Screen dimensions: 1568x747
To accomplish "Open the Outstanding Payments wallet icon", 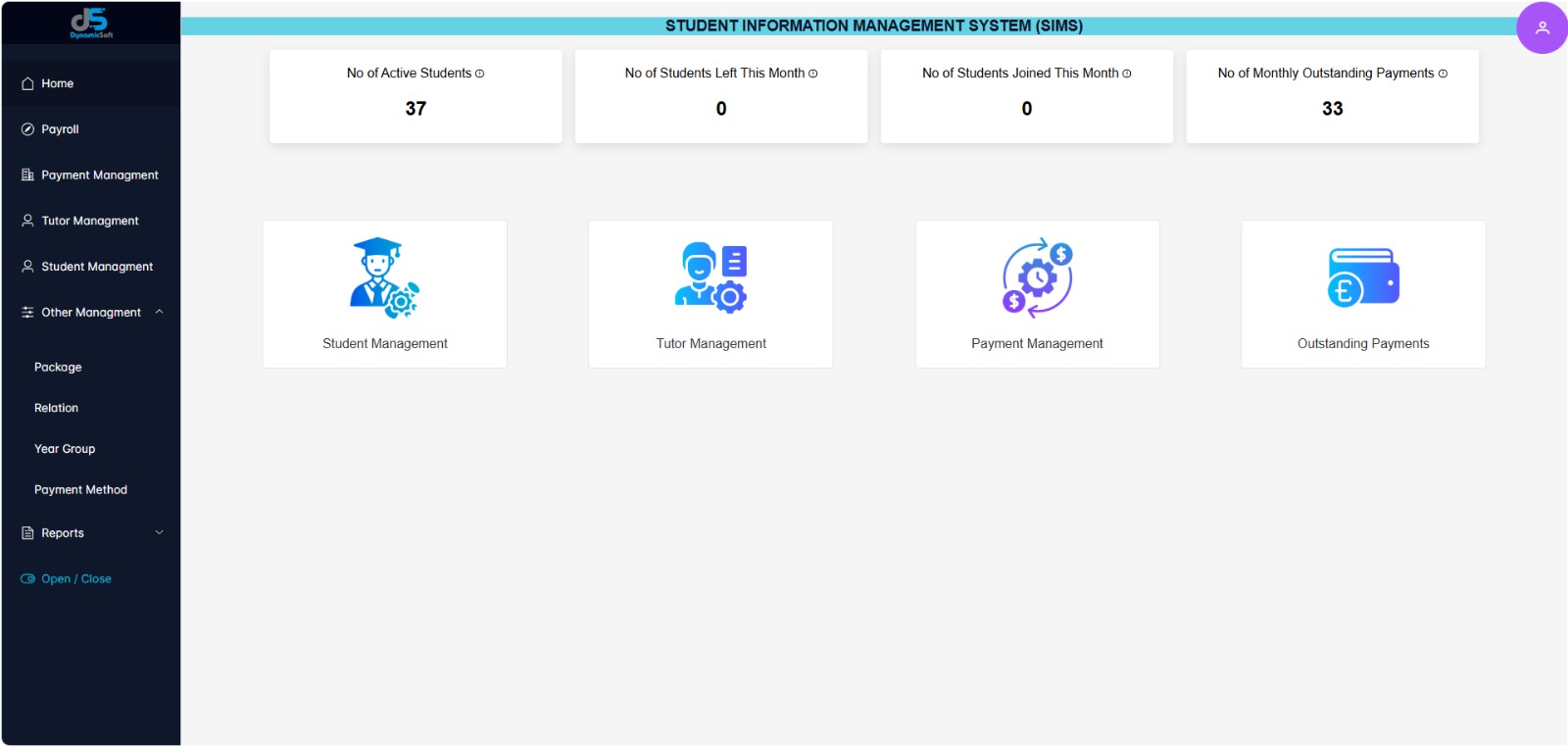I will pyautogui.click(x=1363, y=277).
